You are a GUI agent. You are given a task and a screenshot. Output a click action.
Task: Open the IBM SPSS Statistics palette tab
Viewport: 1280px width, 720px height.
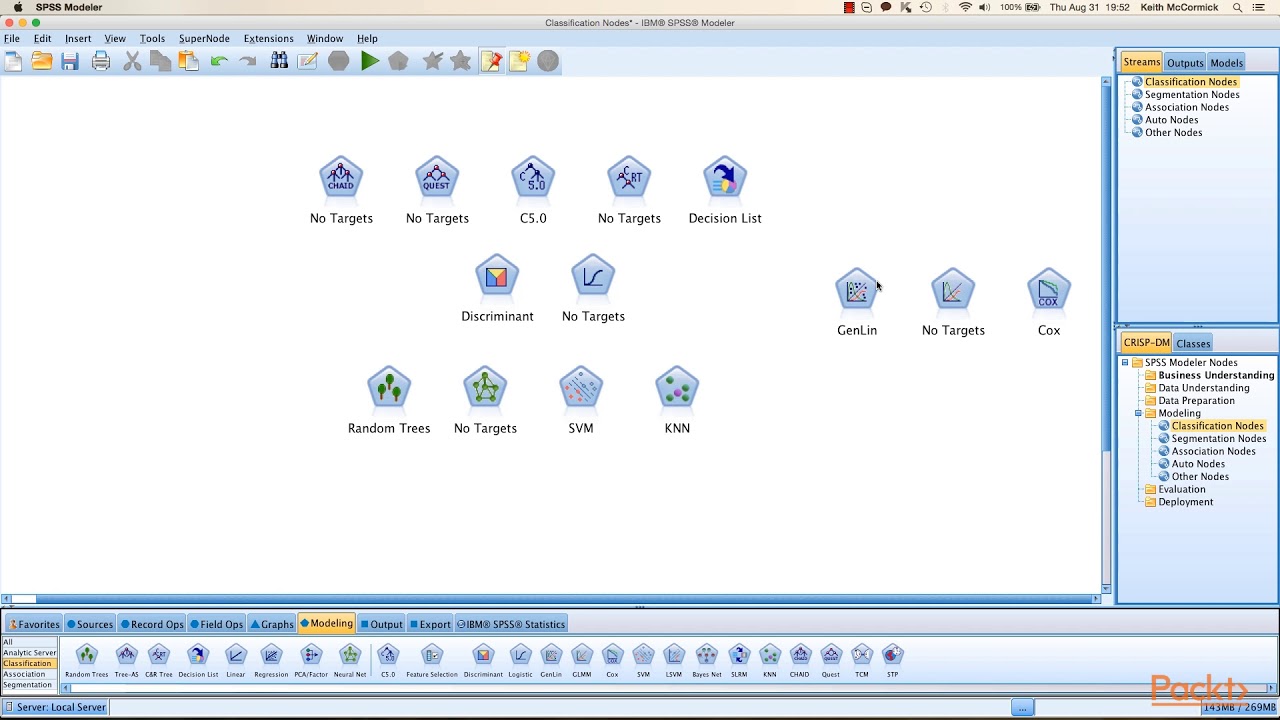click(511, 624)
